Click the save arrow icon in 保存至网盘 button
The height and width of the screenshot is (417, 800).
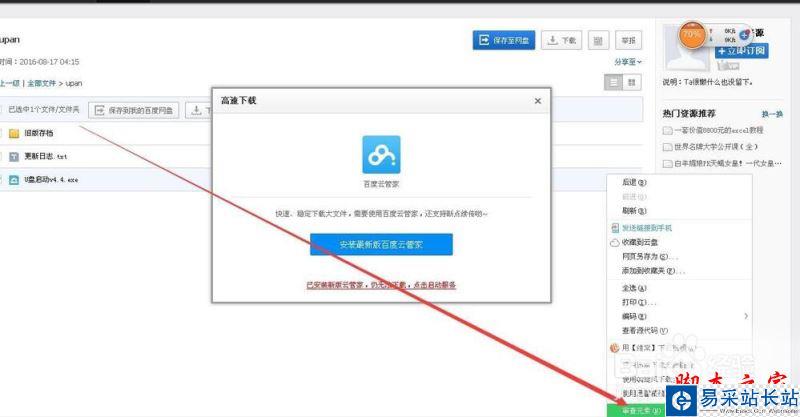[484, 40]
